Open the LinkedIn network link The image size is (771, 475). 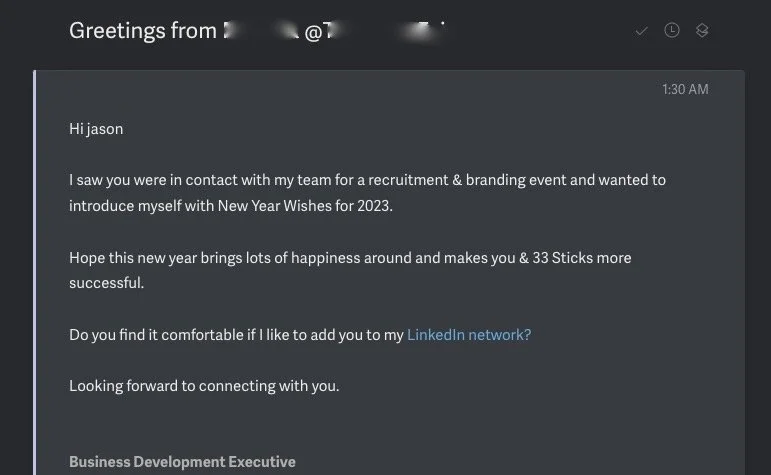[x=468, y=335]
